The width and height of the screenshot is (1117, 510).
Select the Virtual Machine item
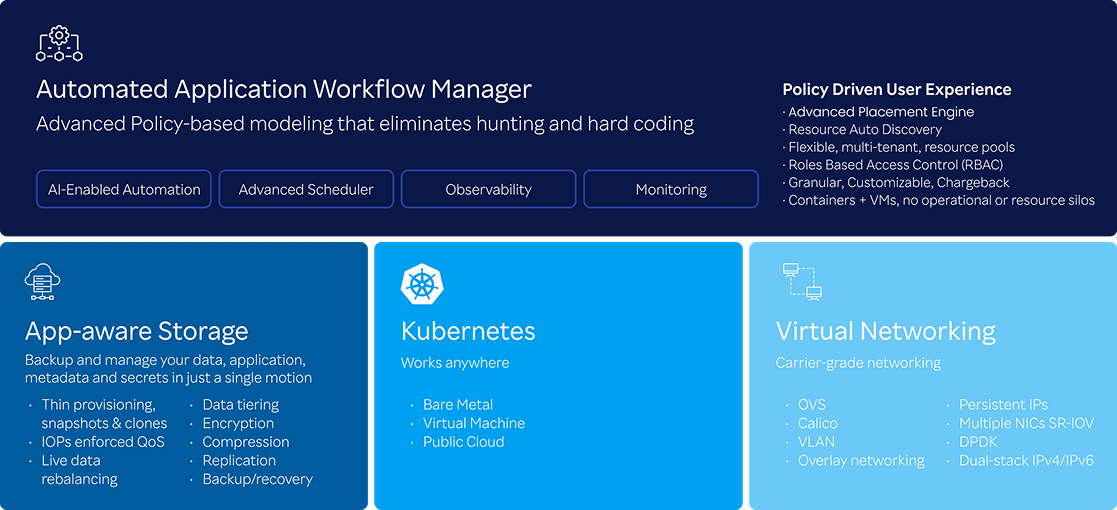pyautogui.click(x=474, y=423)
